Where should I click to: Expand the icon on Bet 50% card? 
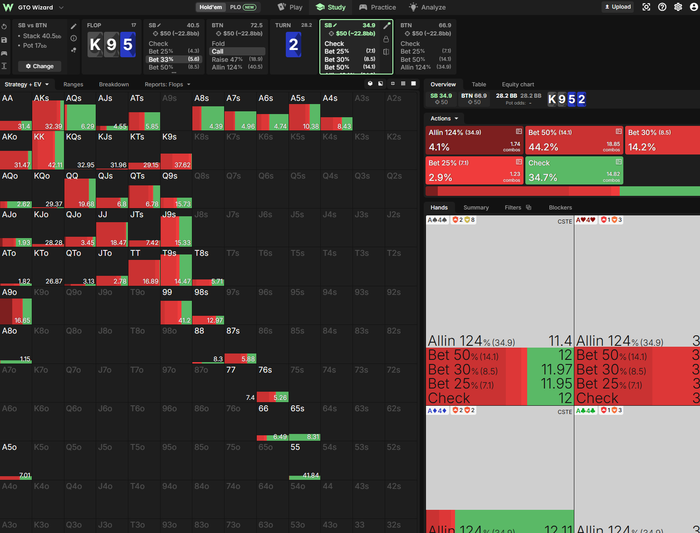point(618,132)
